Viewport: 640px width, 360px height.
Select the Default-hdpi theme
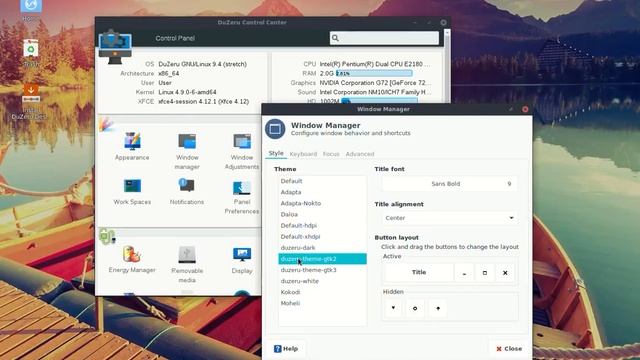322,225
